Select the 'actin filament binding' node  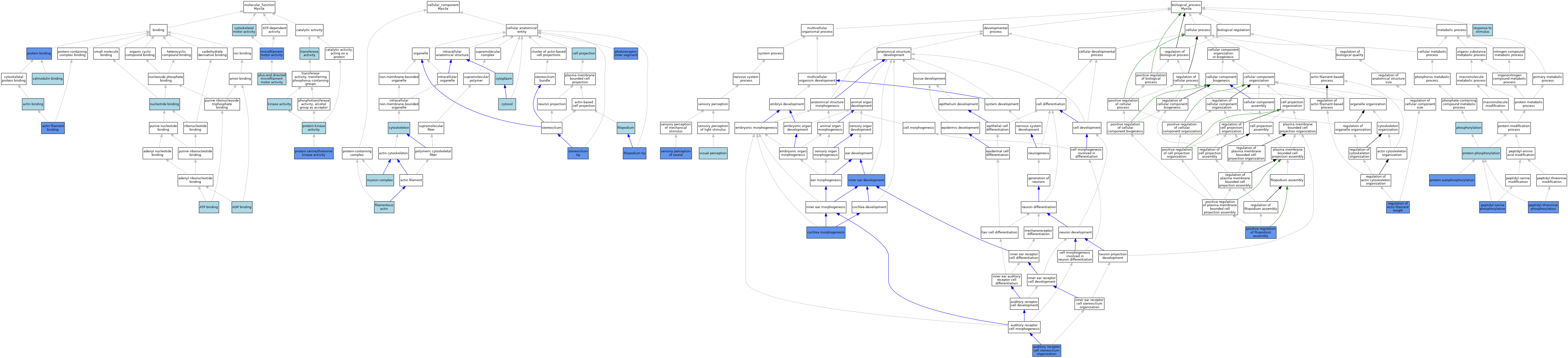[53, 128]
